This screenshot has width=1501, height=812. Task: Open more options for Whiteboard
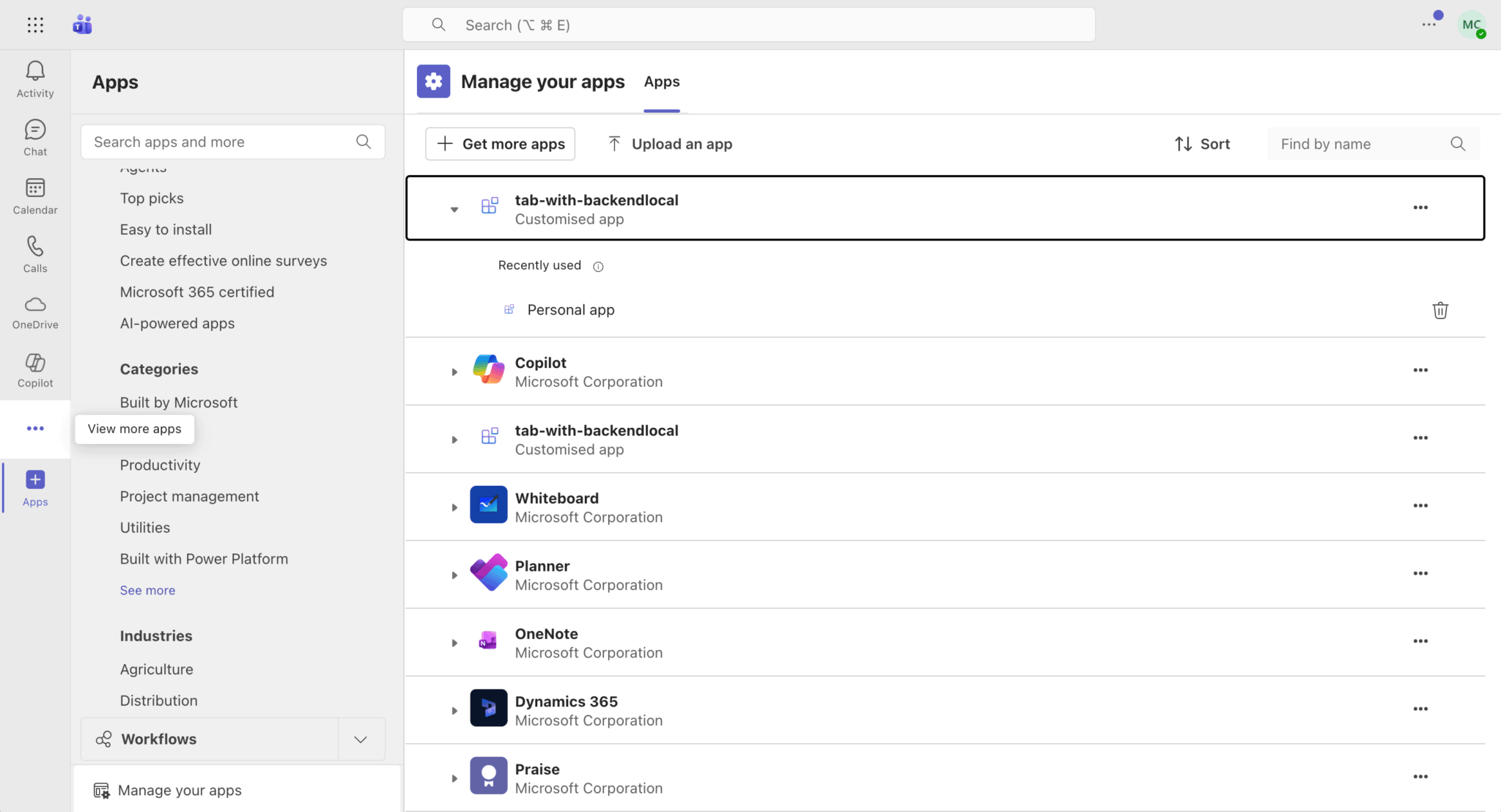(x=1420, y=506)
